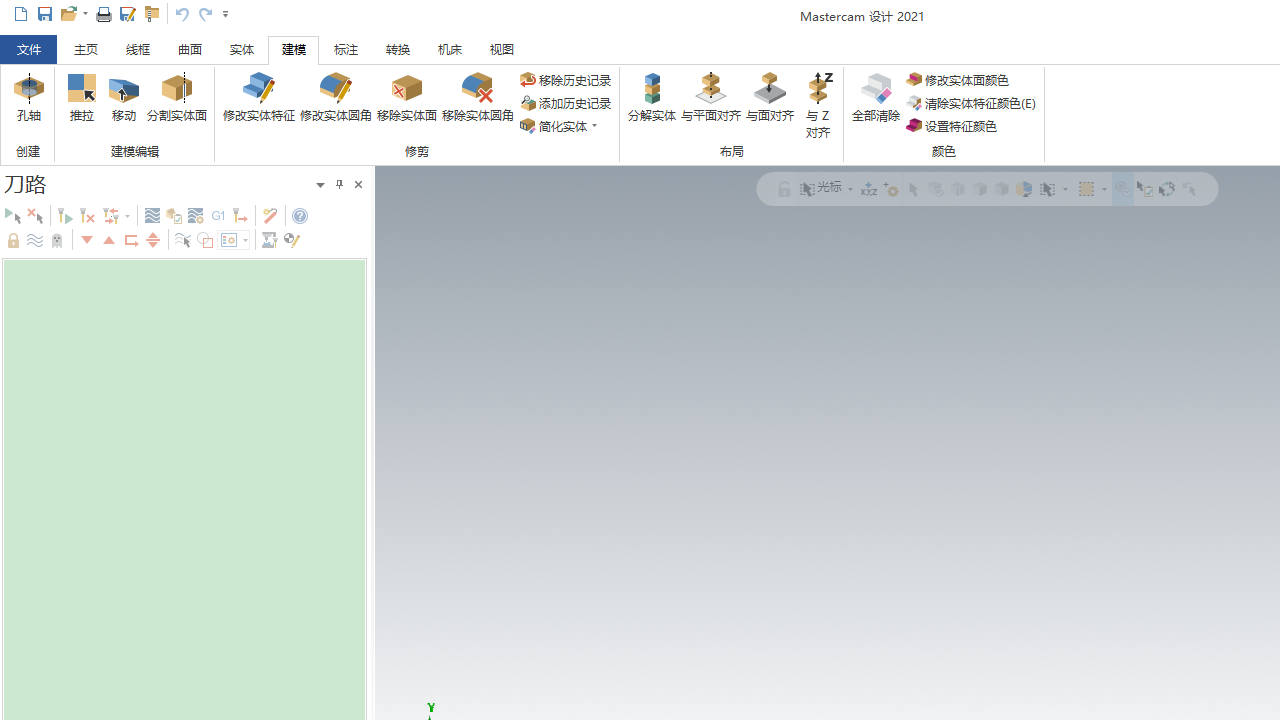
Task: Click the 移除历史记录 button
Action: tap(566, 80)
